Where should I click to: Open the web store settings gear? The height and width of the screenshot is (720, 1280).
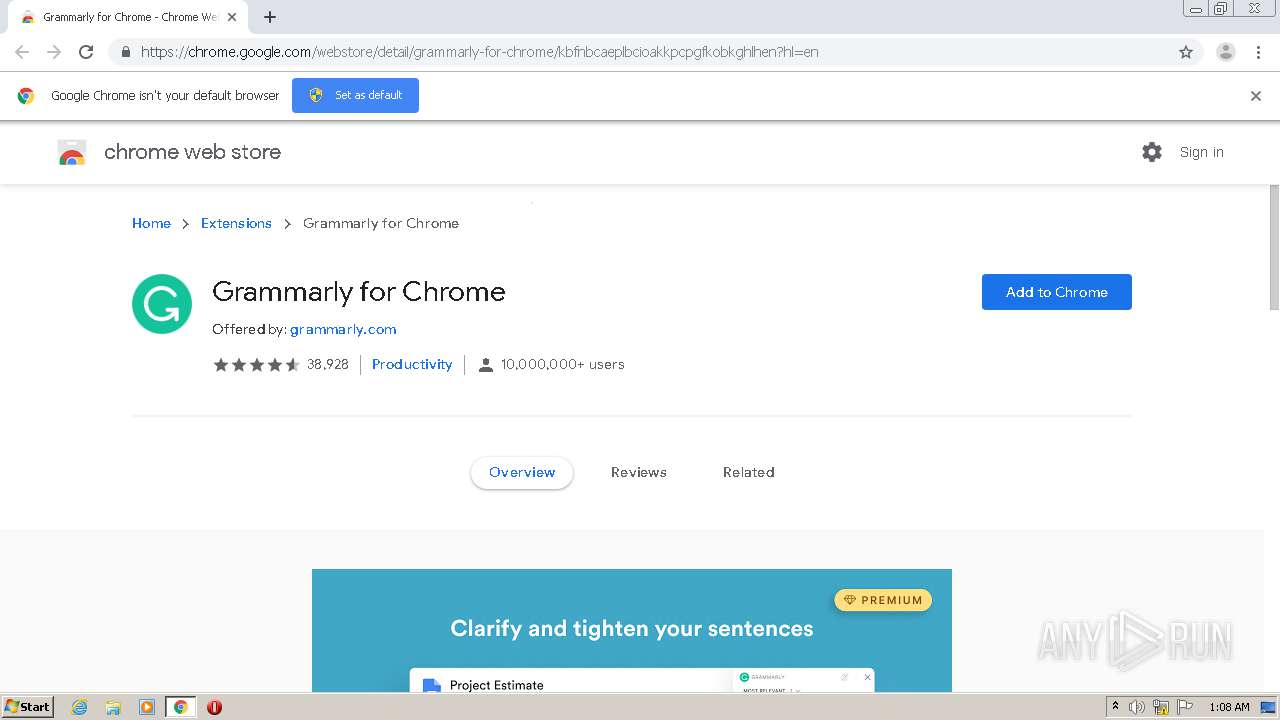coord(1152,152)
